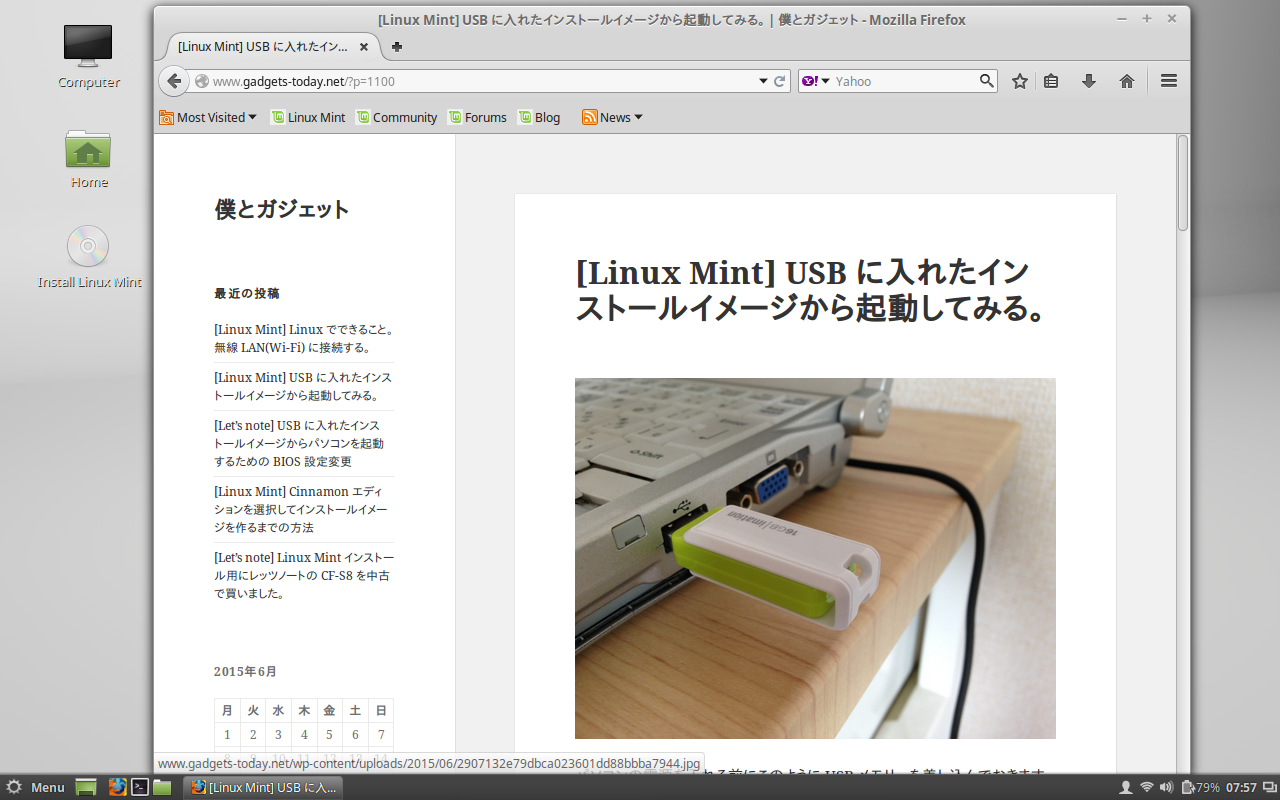Viewport: 1280px width, 800px height.
Task: Open the 無線 LAN(Wi-Fi) に接続する post link
Action: click(304, 338)
